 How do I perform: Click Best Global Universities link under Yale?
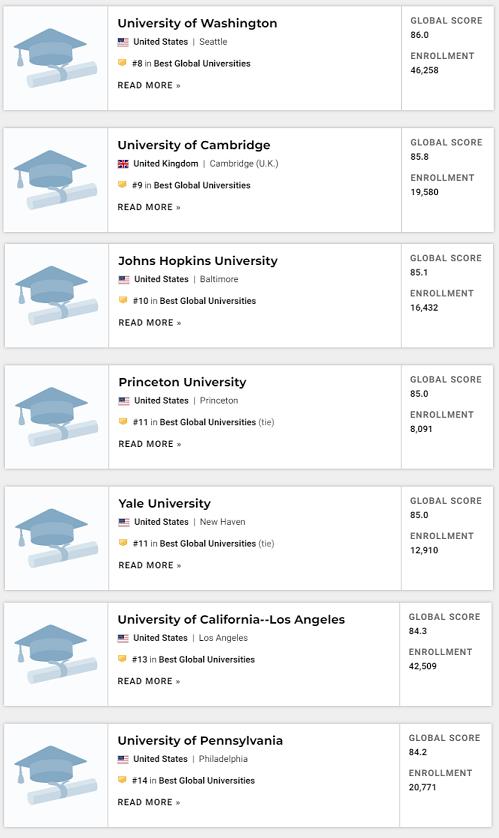208,544
